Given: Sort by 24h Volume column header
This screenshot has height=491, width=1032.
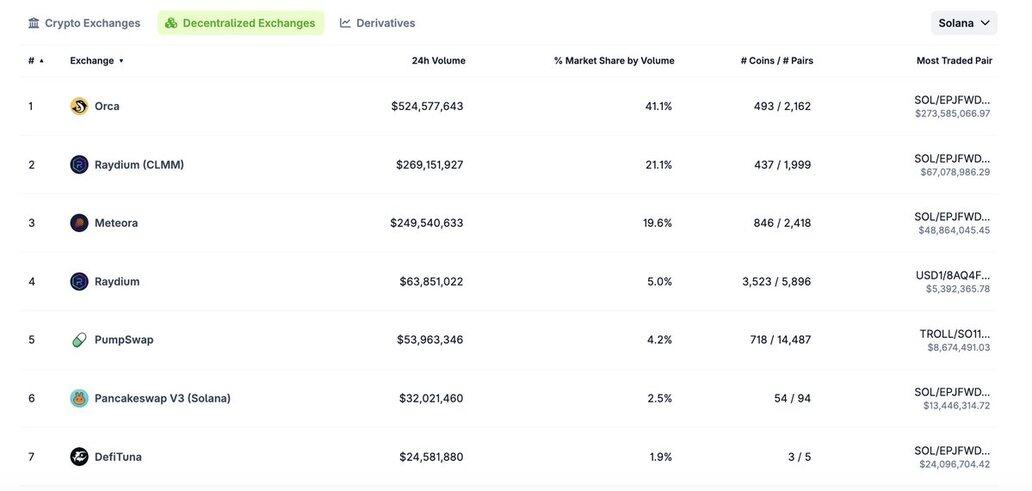Looking at the screenshot, I should pyautogui.click(x=438, y=61).
